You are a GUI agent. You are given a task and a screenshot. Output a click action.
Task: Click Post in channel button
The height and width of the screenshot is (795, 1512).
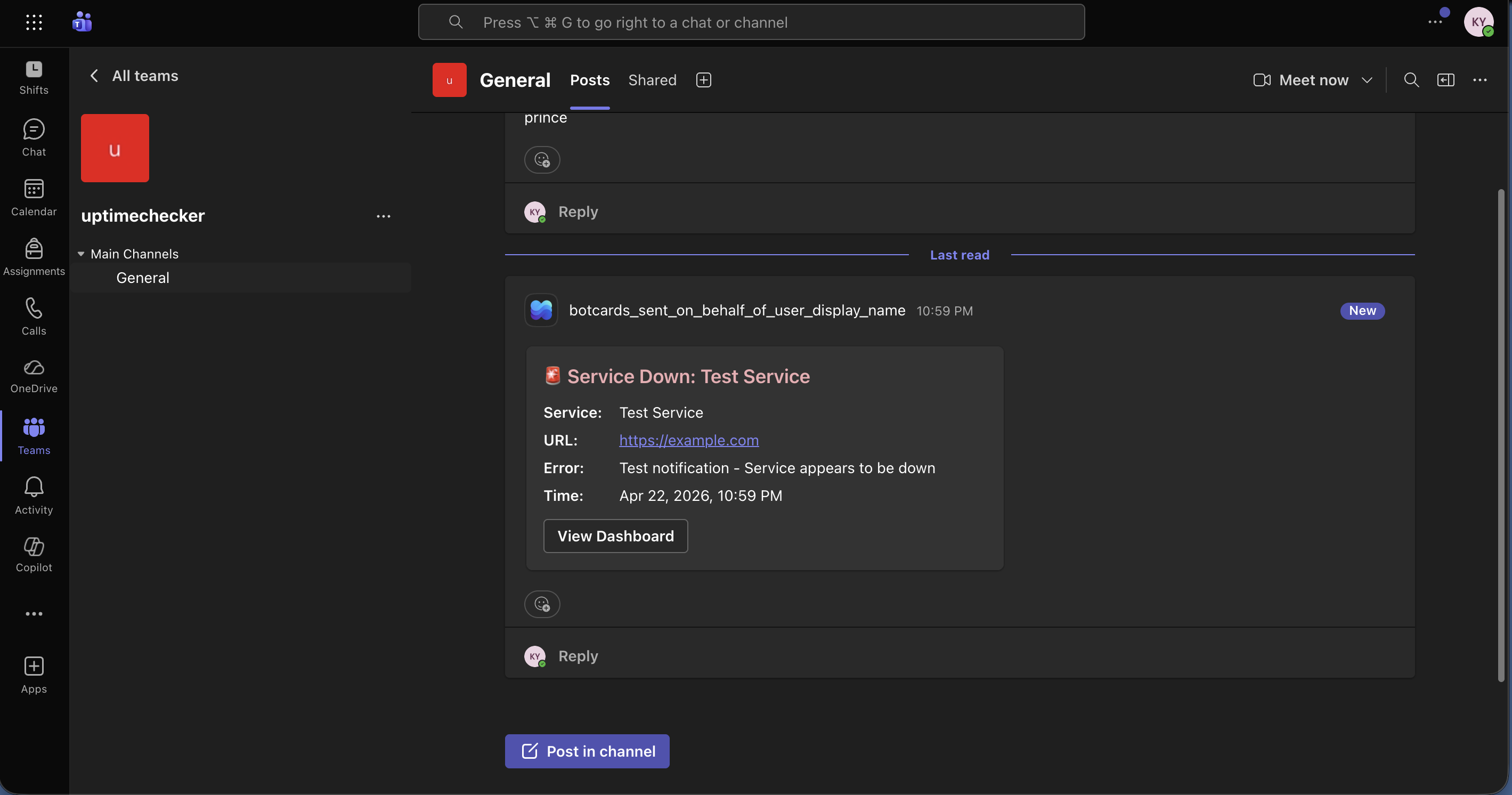click(587, 751)
